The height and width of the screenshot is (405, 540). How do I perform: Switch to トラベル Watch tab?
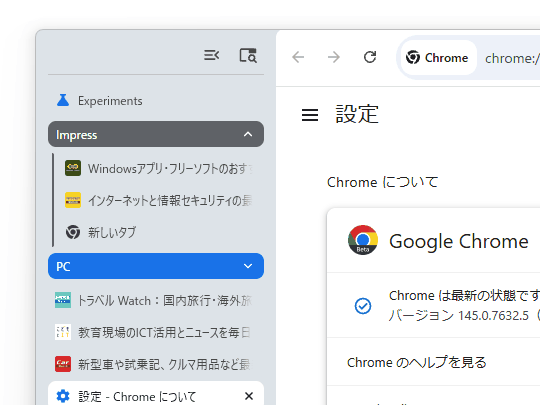(x=156, y=300)
